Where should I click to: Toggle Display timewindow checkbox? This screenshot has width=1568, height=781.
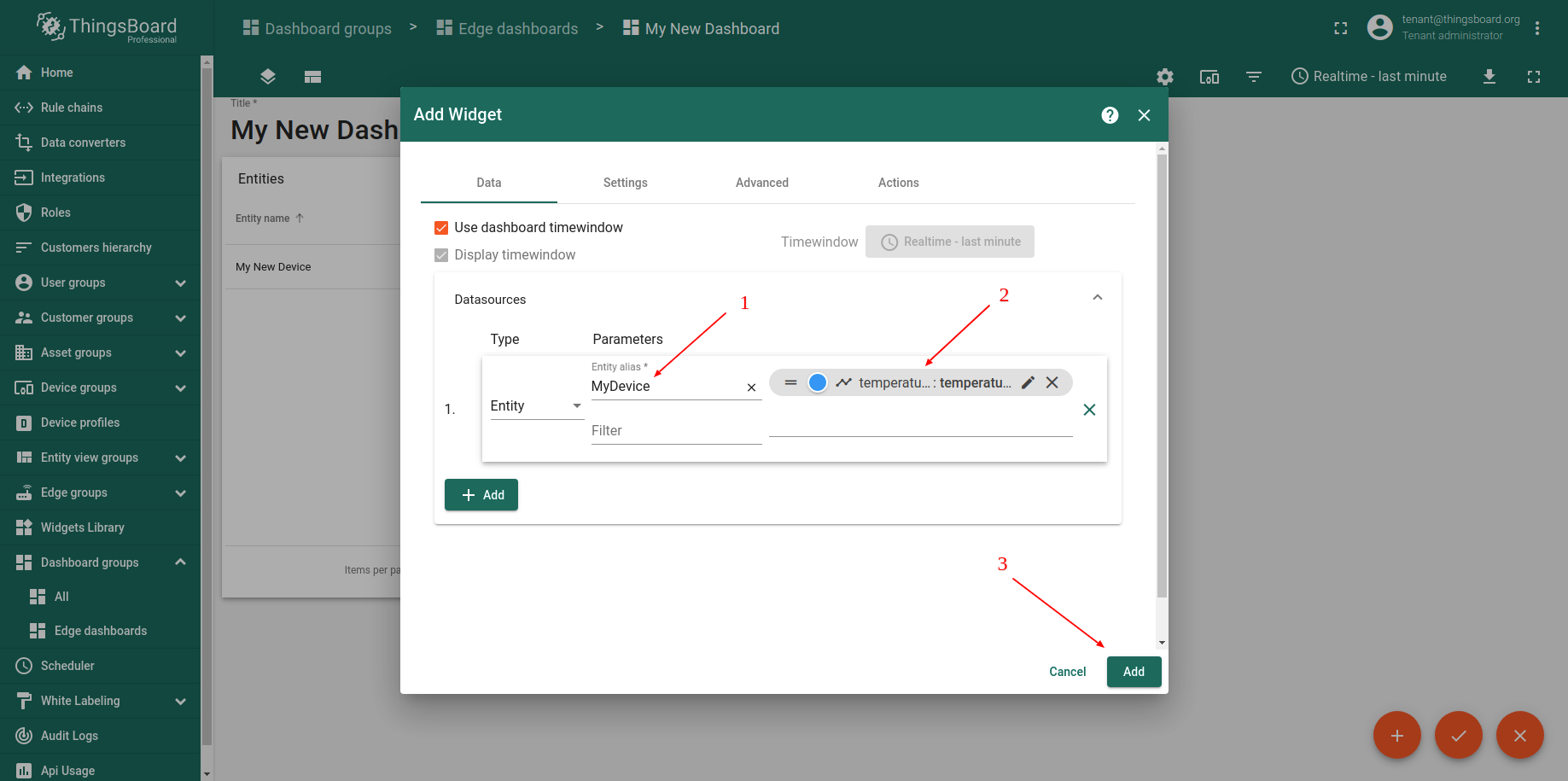(x=441, y=255)
